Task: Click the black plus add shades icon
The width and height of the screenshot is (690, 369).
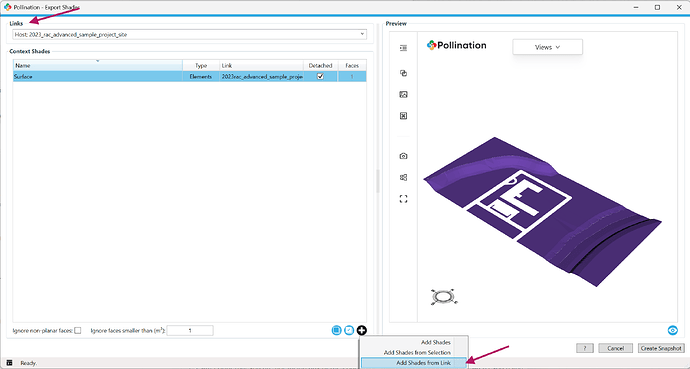Action: 362,330
